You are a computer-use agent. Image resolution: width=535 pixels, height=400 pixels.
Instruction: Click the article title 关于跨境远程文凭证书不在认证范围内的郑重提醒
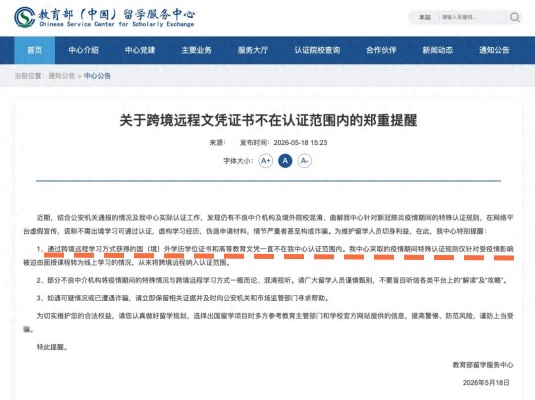point(268,120)
